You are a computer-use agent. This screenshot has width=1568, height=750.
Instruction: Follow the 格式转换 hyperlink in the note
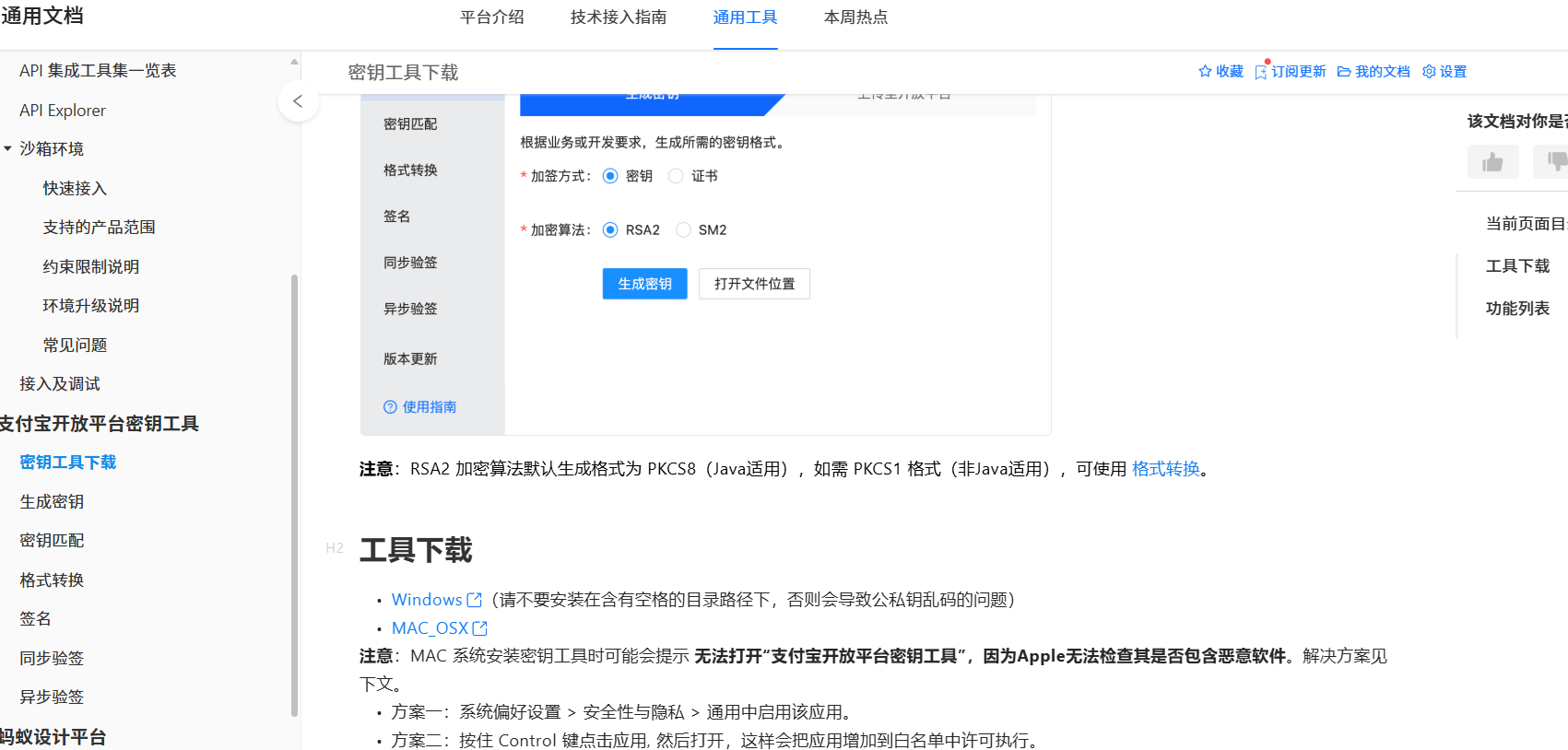[x=1165, y=469]
